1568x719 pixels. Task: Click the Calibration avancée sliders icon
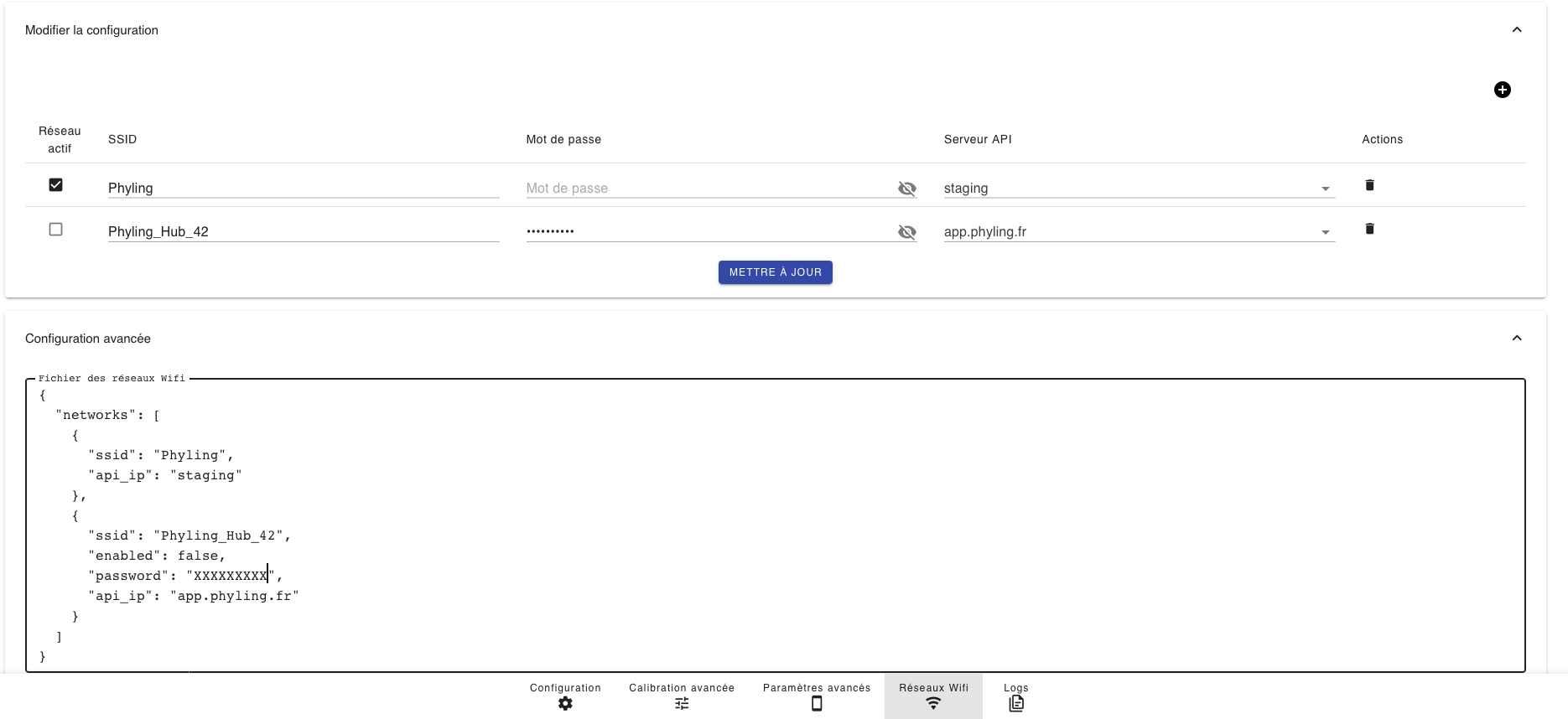coord(682,704)
